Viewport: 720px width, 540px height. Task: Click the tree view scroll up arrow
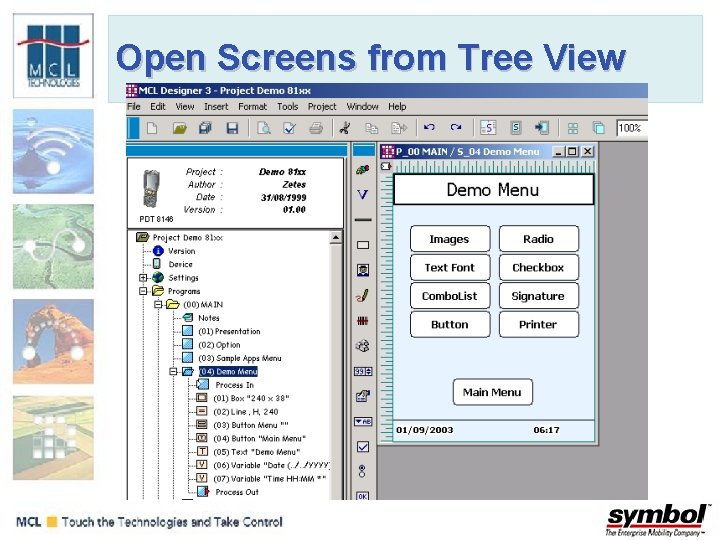336,237
